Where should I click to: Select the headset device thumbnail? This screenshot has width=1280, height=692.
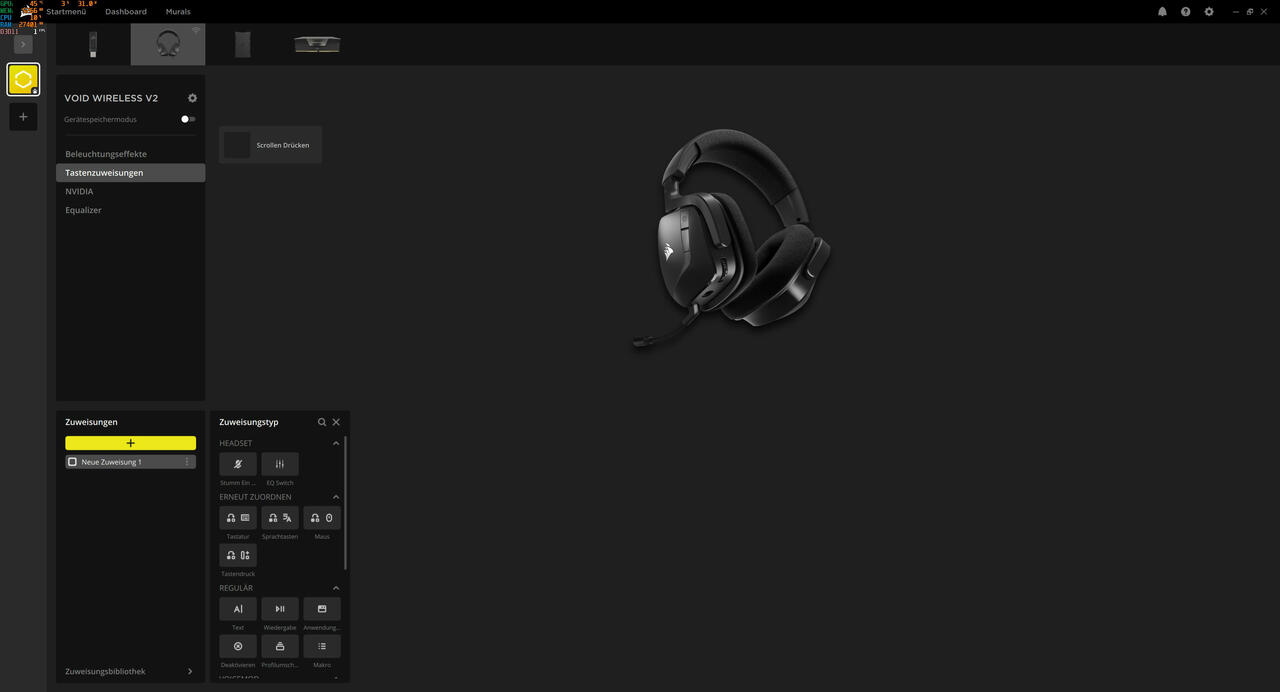(x=168, y=44)
